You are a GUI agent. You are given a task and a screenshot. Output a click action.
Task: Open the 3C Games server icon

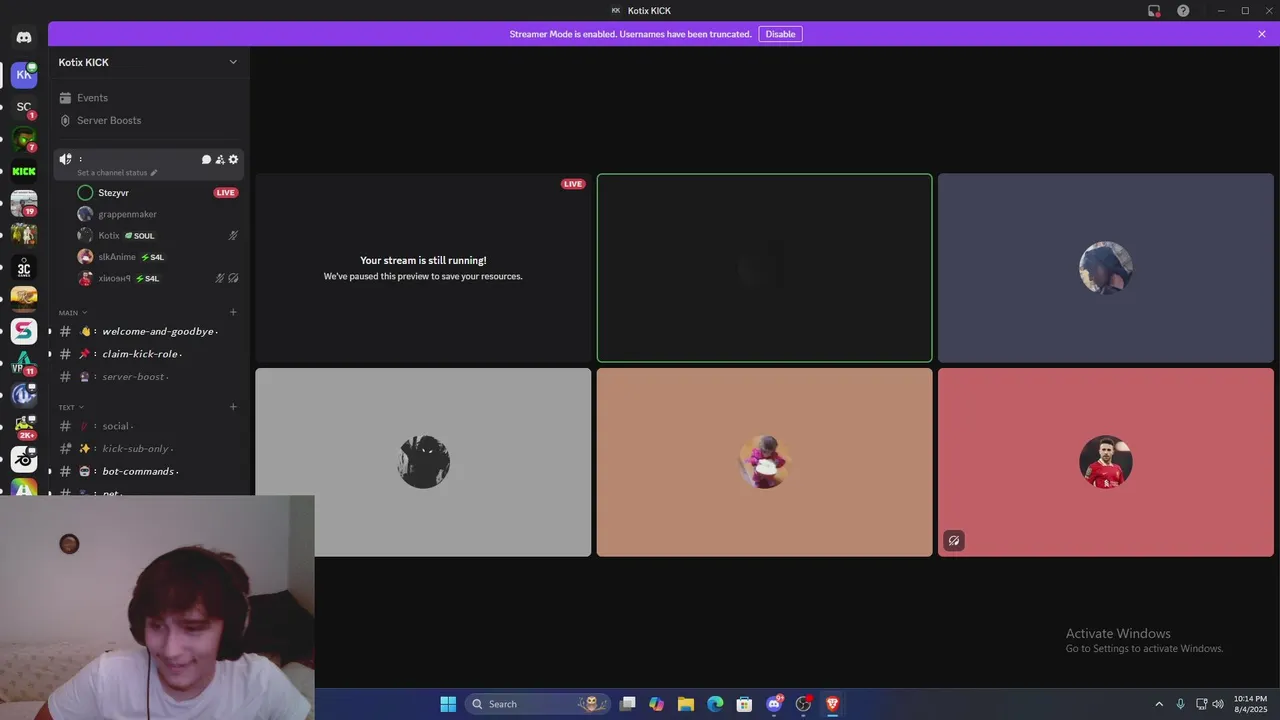point(24,268)
